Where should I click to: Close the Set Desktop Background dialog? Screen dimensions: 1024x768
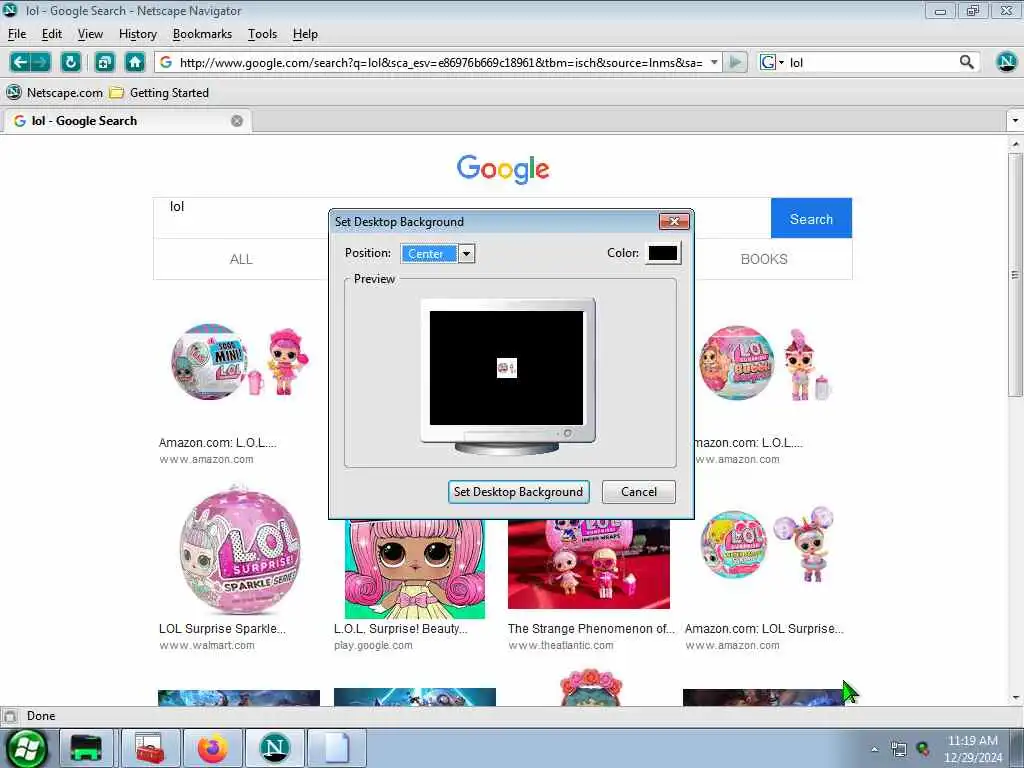(x=674, y=221)
